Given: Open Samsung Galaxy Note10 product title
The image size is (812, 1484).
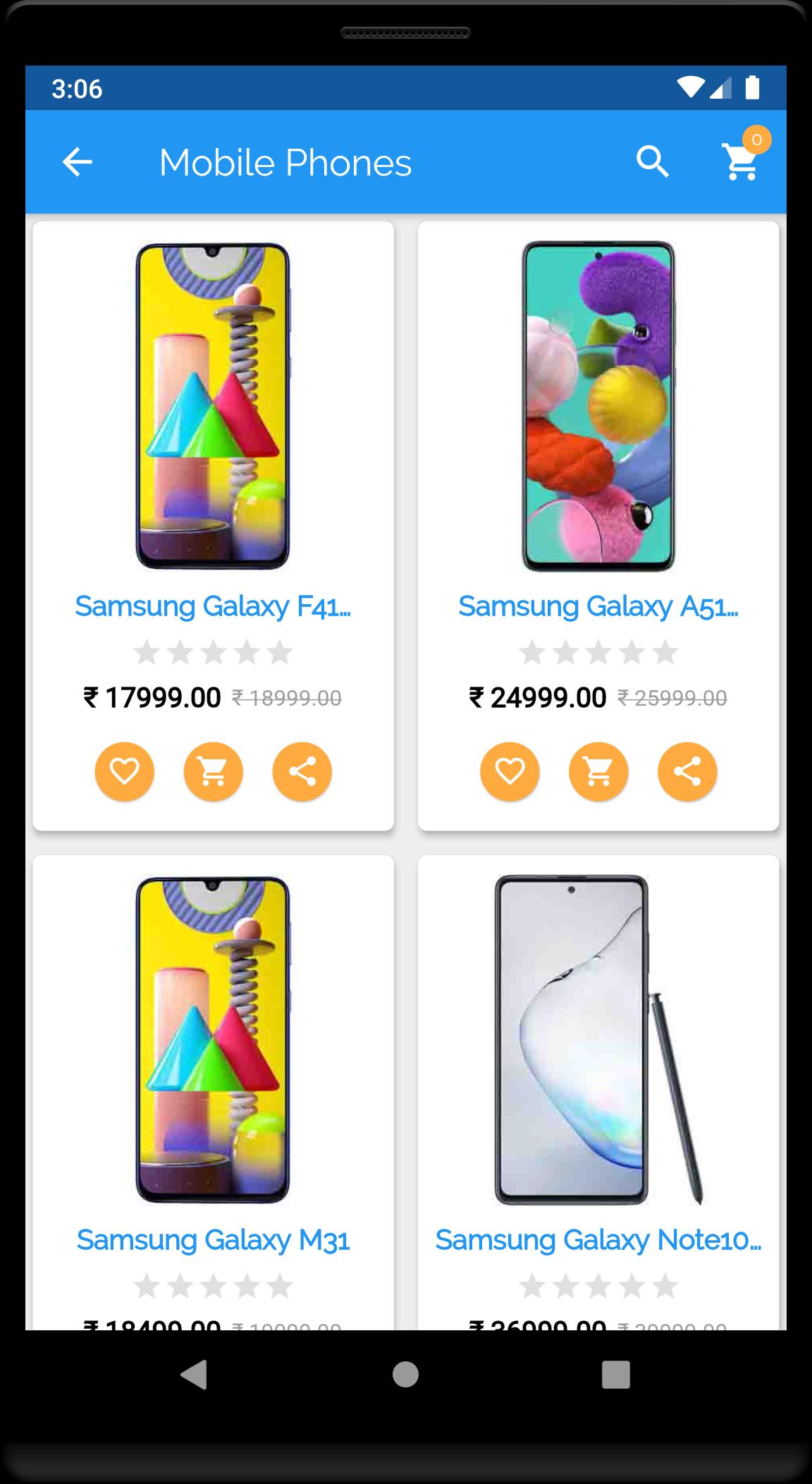Looking at the screenshot, I should [x=598, y=1239].
